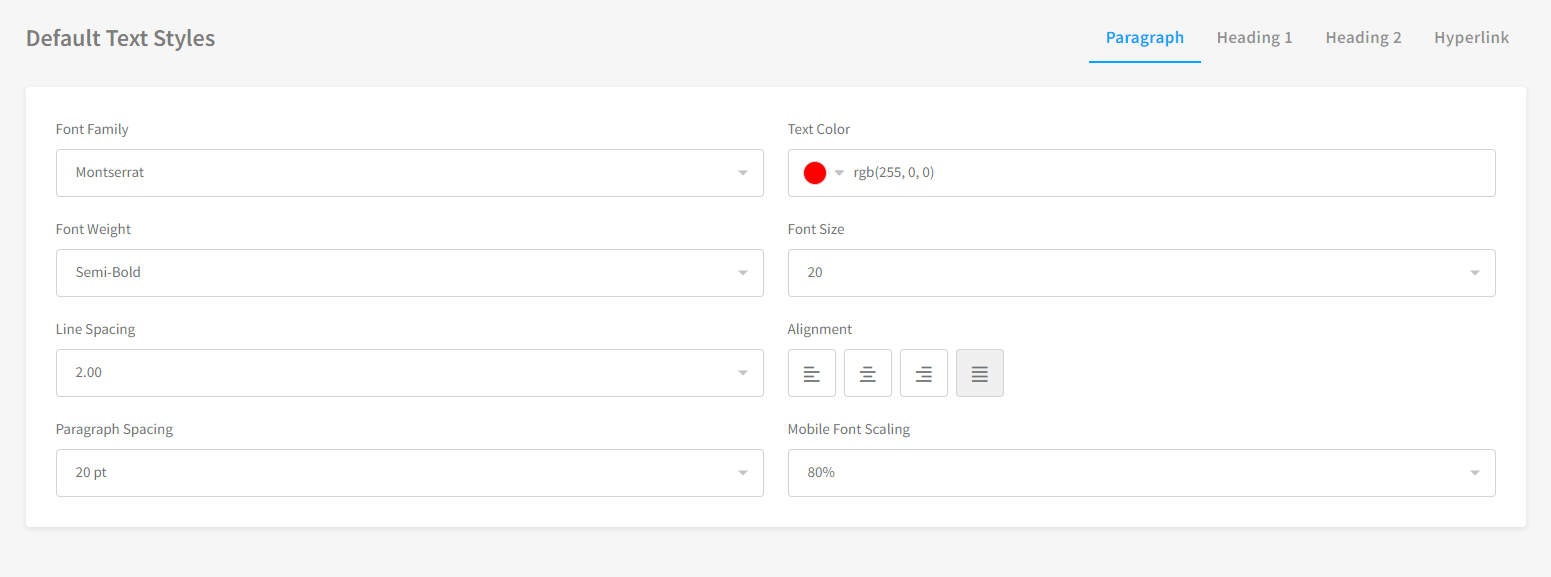Click the rgb(255, 0, 0) color value field

click(1169, 173)
